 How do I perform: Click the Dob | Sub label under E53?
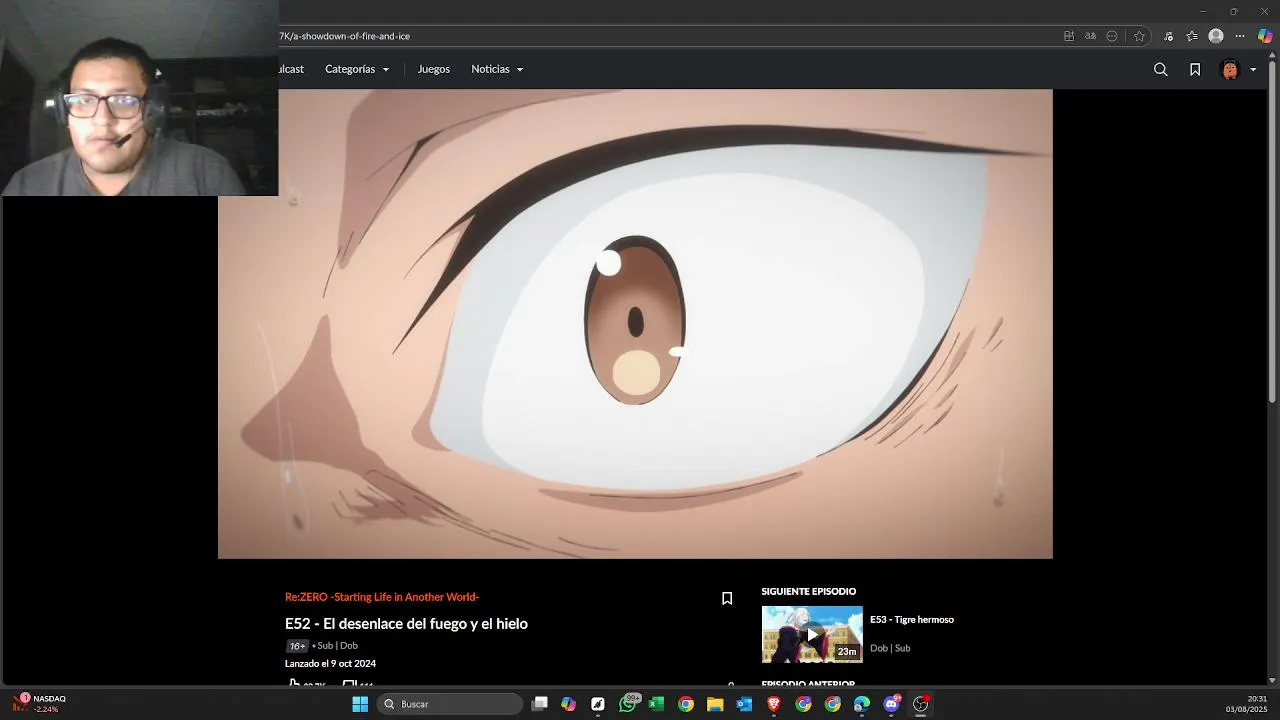(x=890, y=648)
